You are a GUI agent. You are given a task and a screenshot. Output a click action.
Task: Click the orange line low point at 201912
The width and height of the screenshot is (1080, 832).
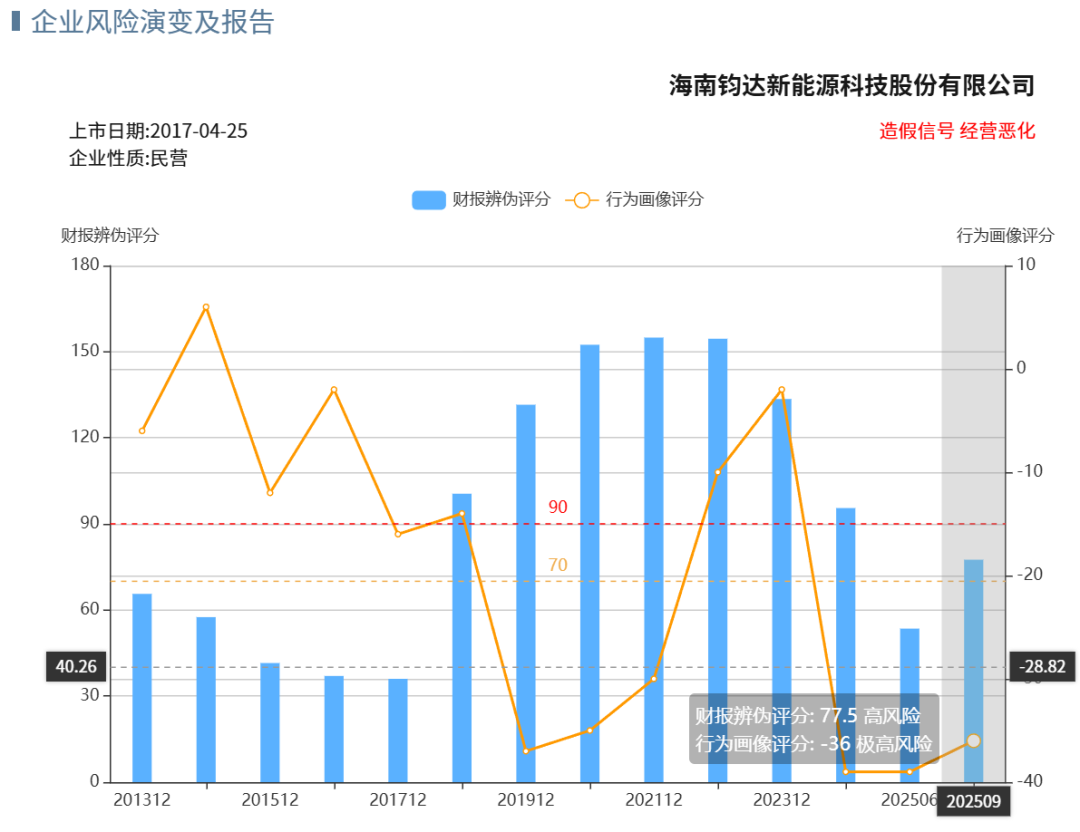(x=526, y=751)
